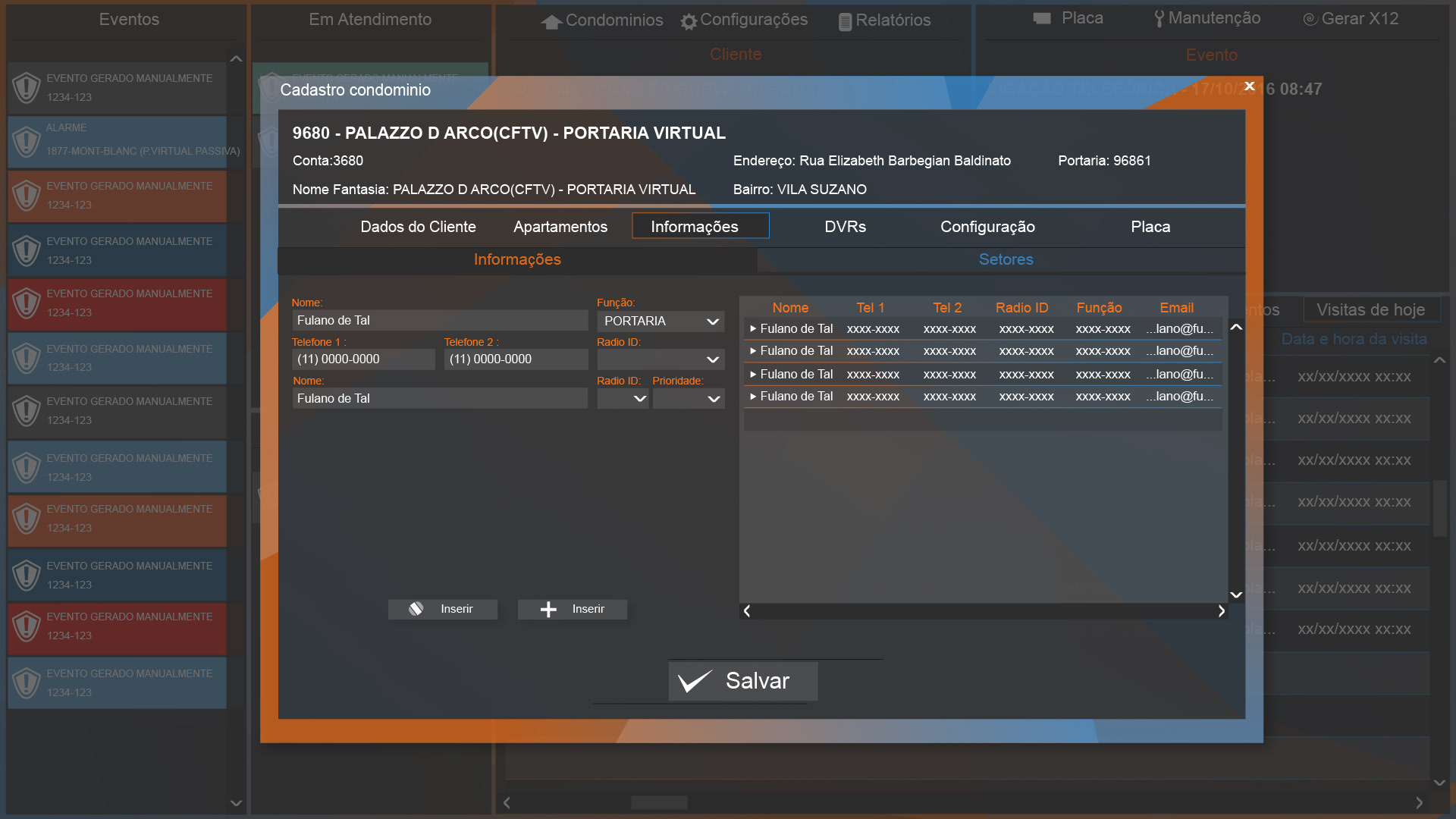Viewport: 1456px width, 819px height.
Task: Select the Informações orange sub-tab
Action: point(517,259)
